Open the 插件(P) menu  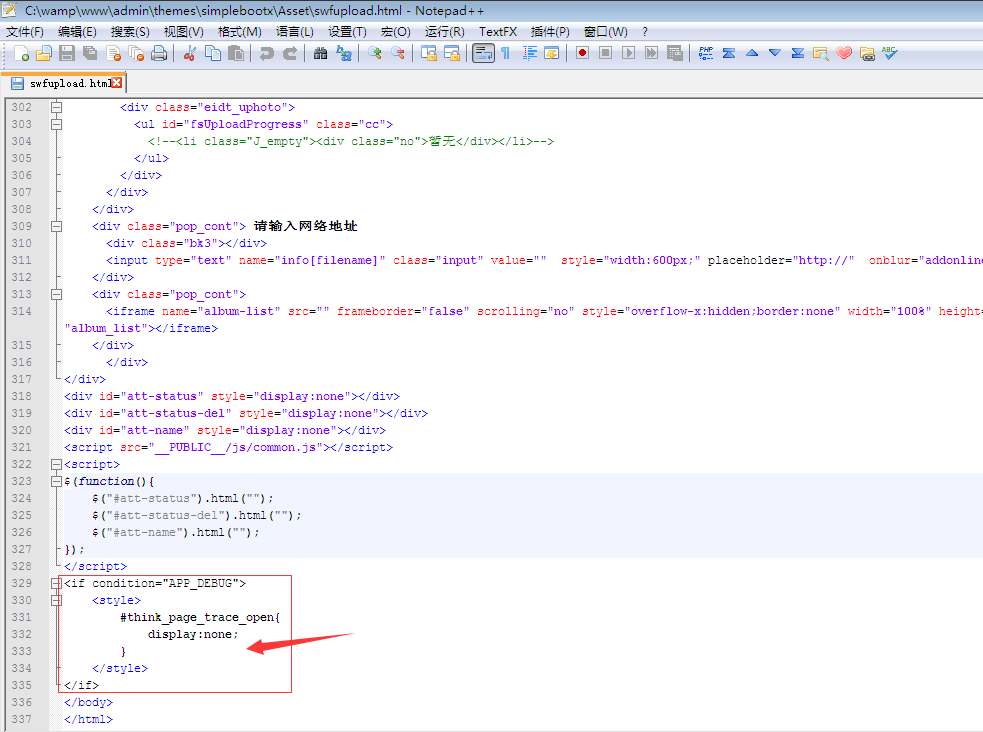coord(550,32)
